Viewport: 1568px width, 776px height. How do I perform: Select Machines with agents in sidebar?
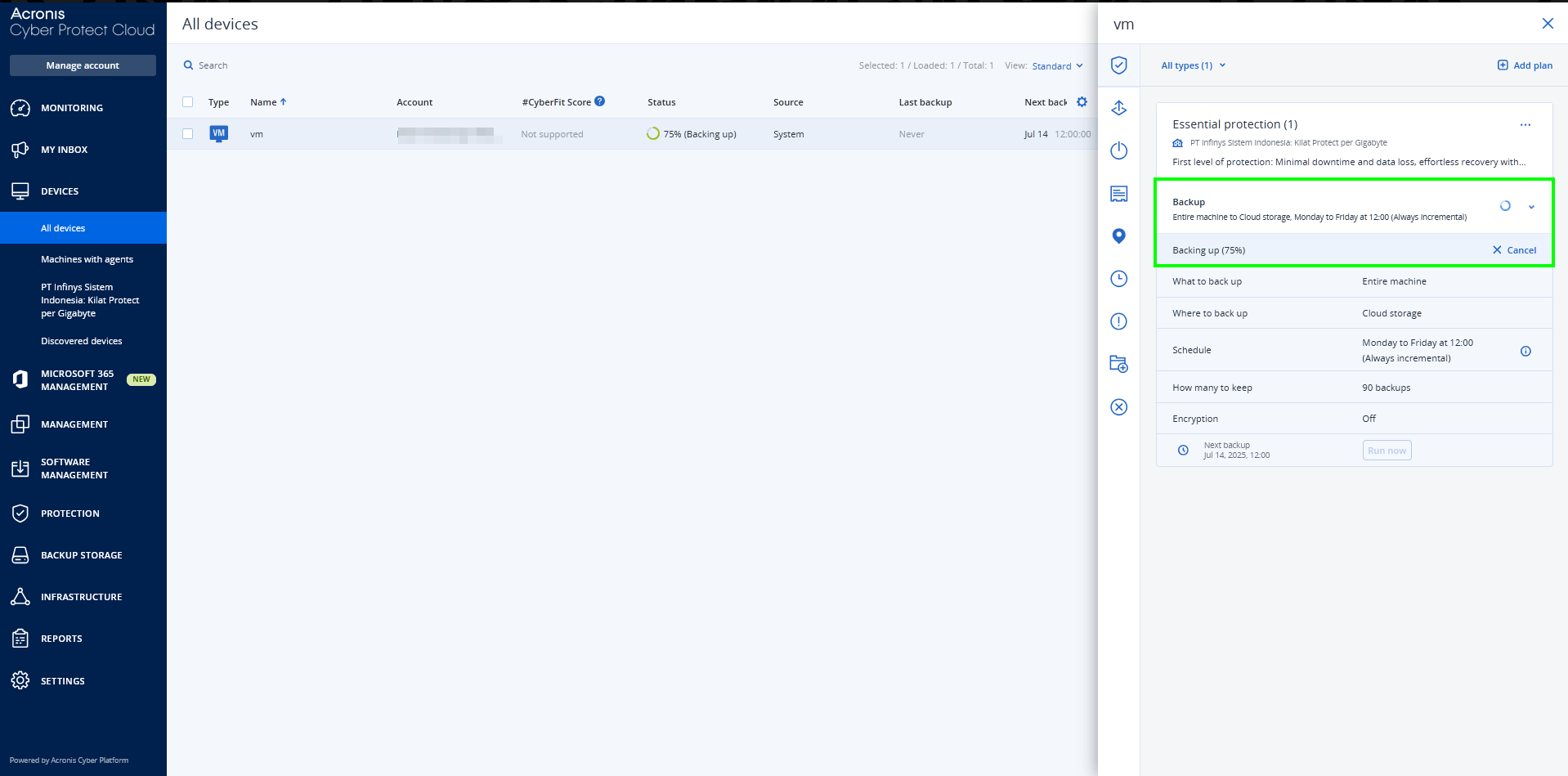coord(87,259)
